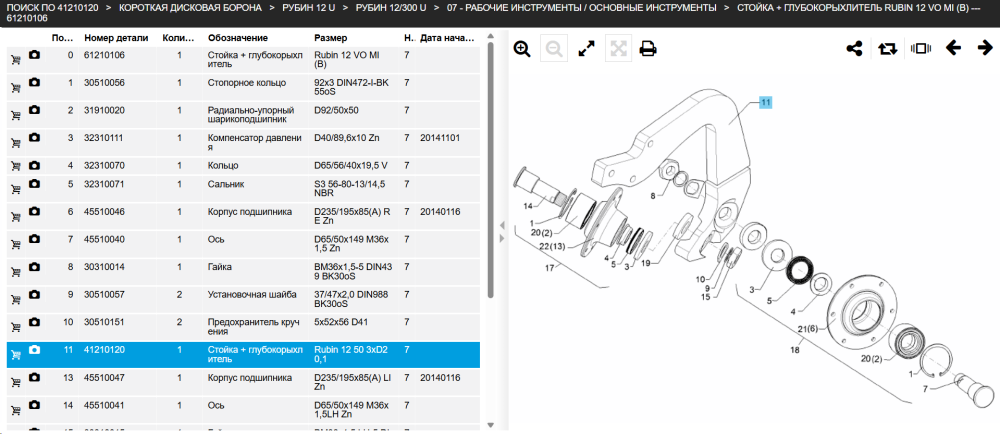Go to previous drawing with left arrow
1000x434 pixels.
[x=953, y=48]
